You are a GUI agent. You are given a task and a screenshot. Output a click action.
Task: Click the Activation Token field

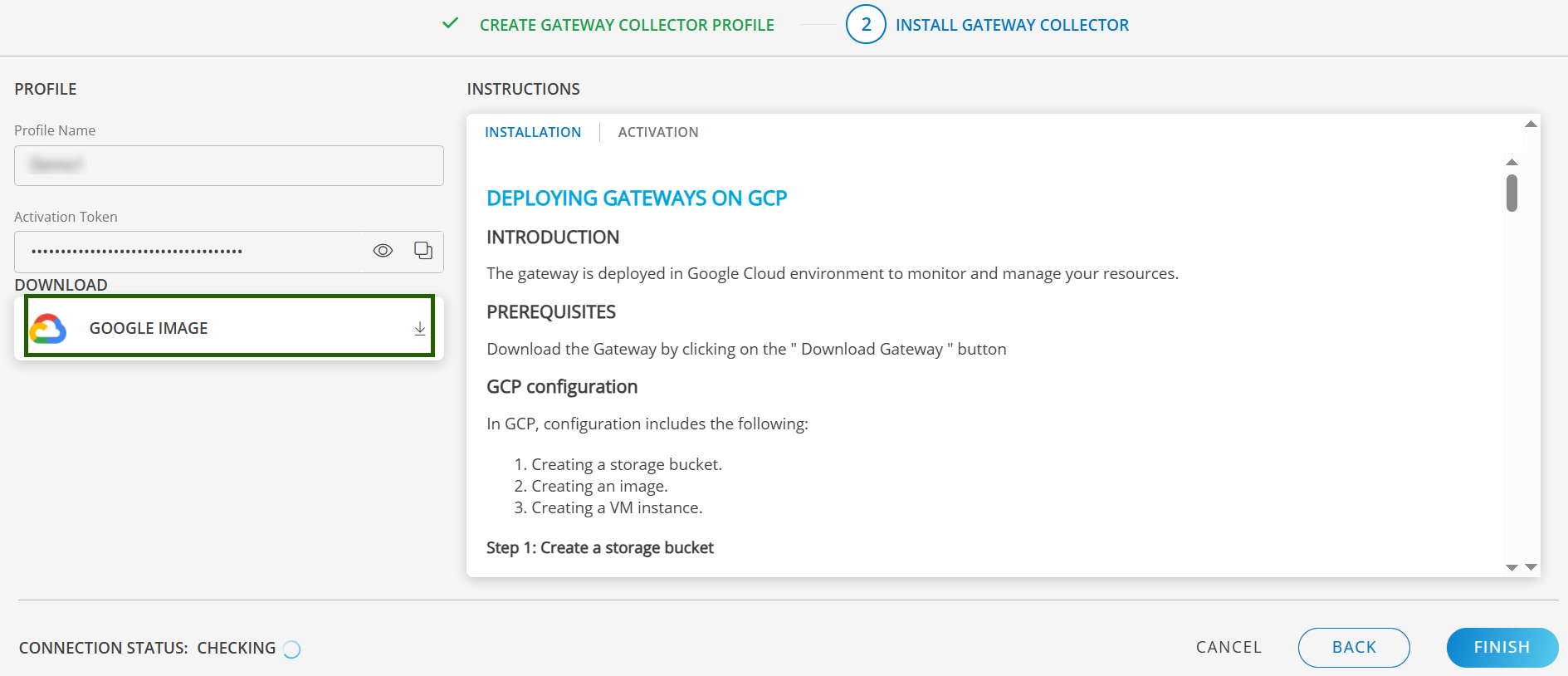[x=191, y=251]
